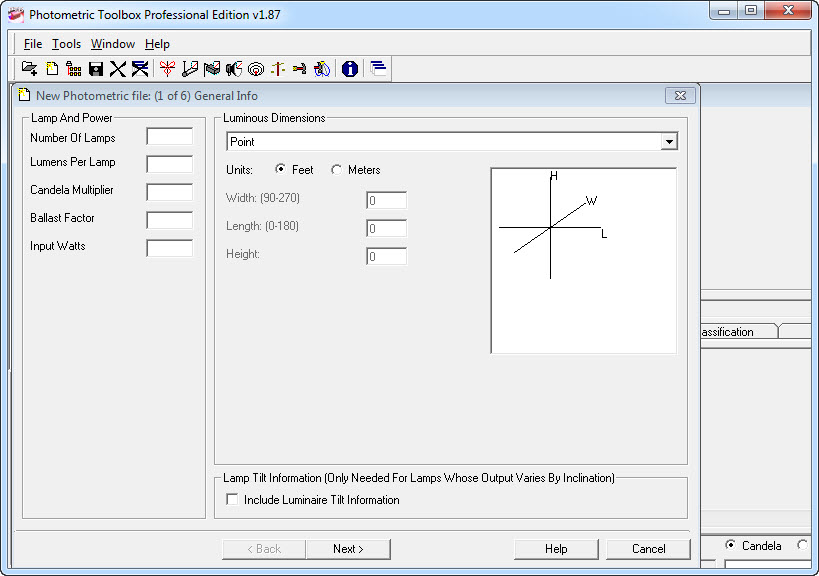Click the Candela Multiplier input field
Viewport: 819px width, 576px height.
(170, 192)
